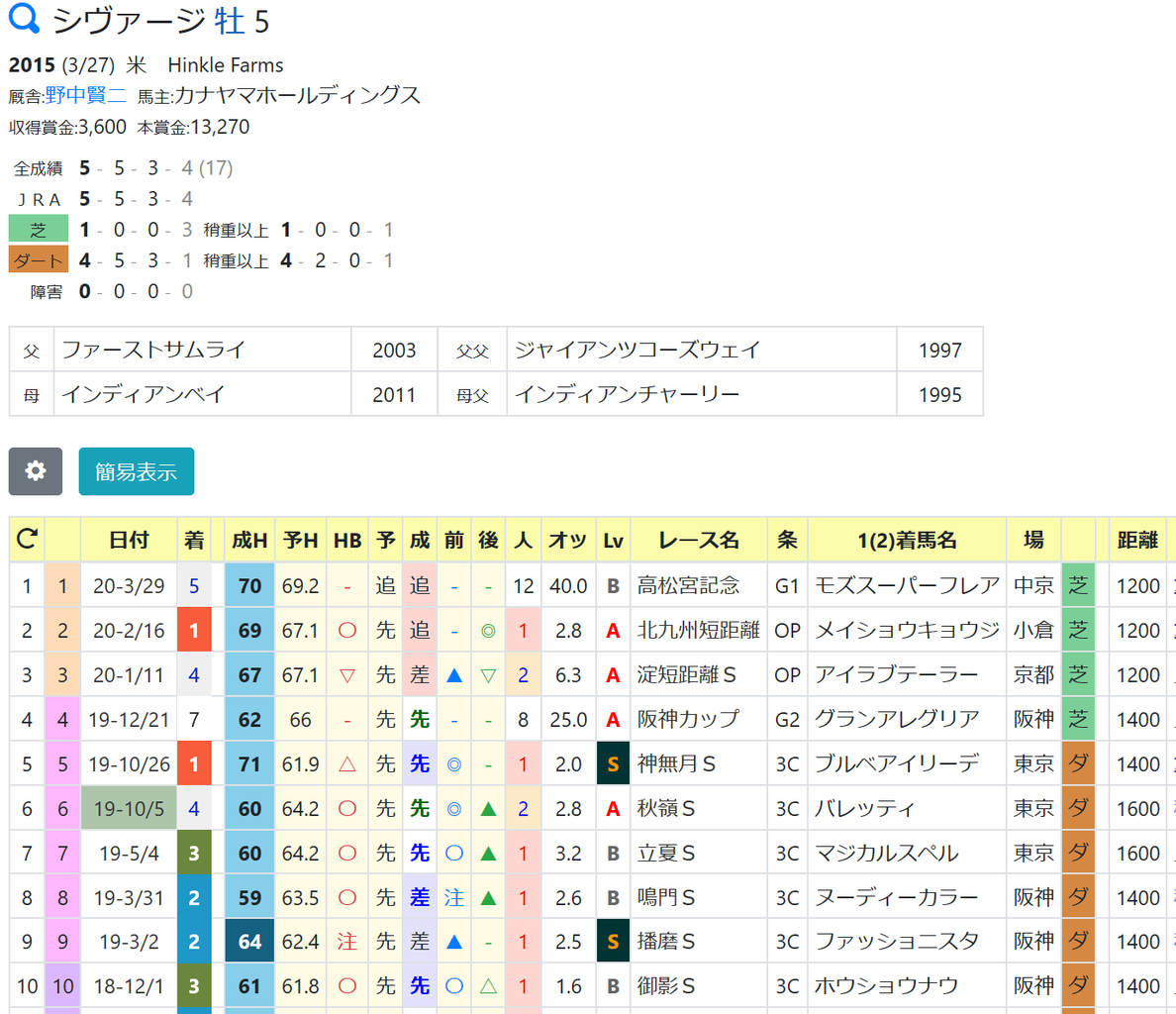Sort by 距離 column header
This screenshot has height=1014, width=1176.
click(x=1137, y=540)
